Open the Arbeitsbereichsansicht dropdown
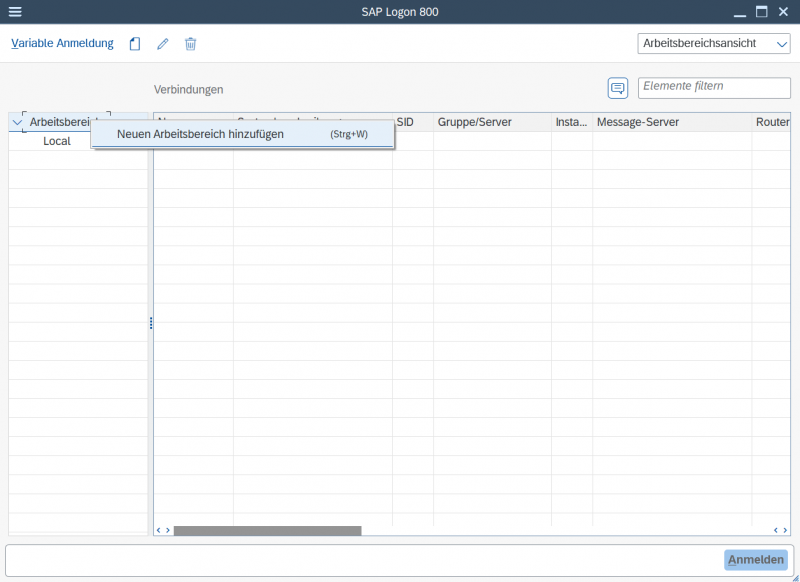Screen dimensions: 800x582 point(714,44)
